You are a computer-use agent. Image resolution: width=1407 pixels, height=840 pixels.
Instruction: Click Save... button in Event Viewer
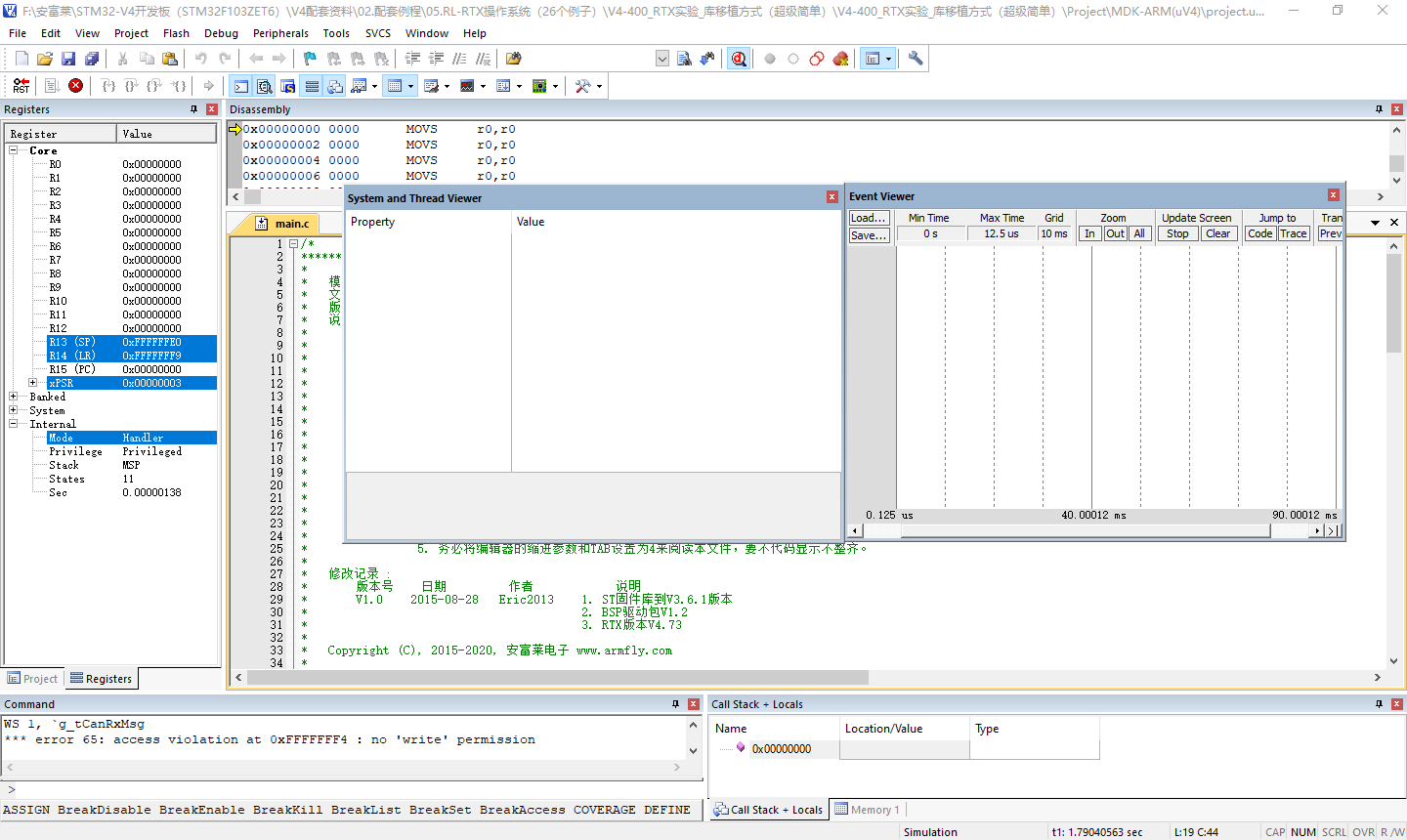point(869,235)
